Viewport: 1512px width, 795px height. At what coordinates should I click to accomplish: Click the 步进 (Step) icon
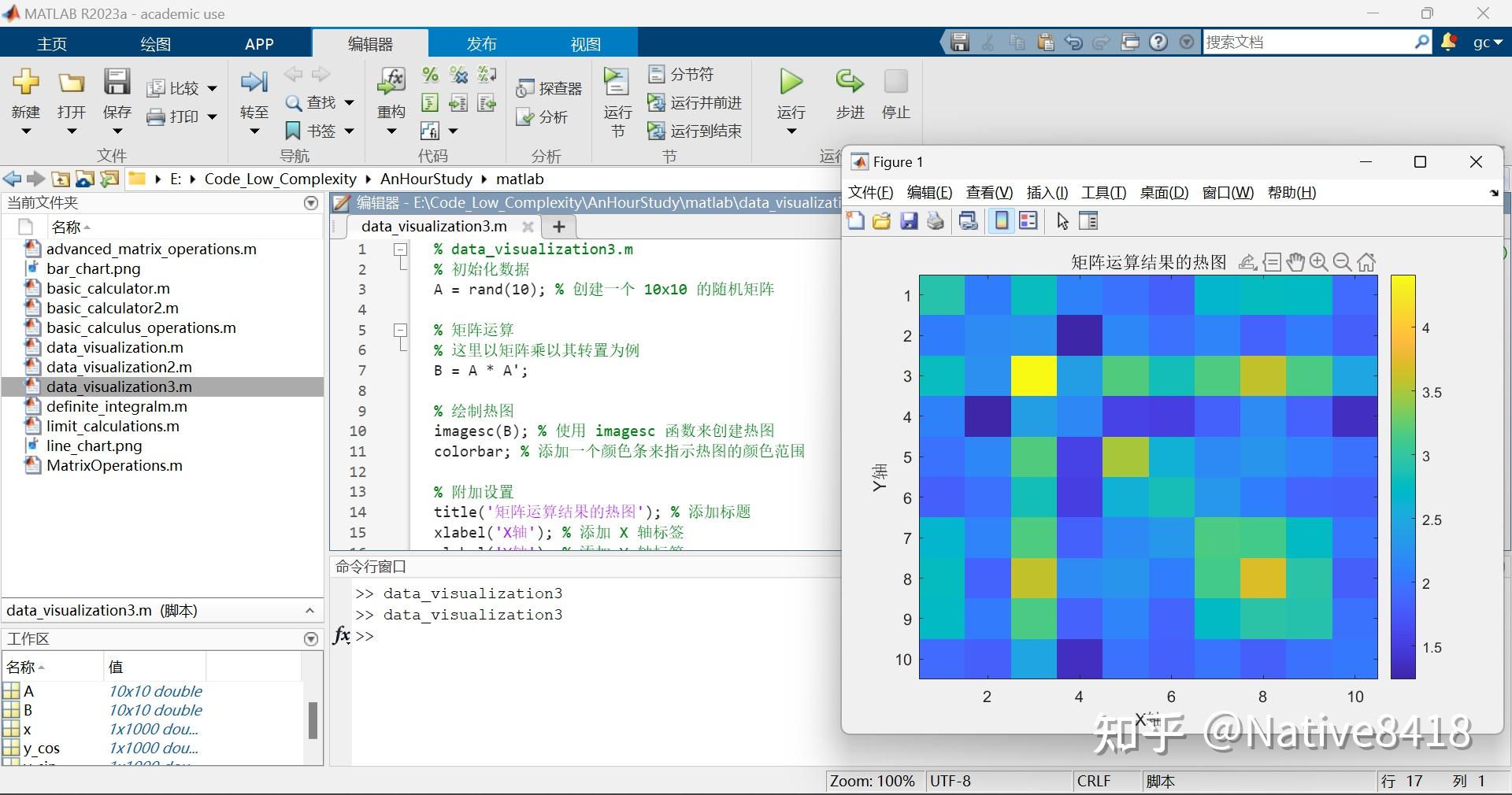click(850, 81)
